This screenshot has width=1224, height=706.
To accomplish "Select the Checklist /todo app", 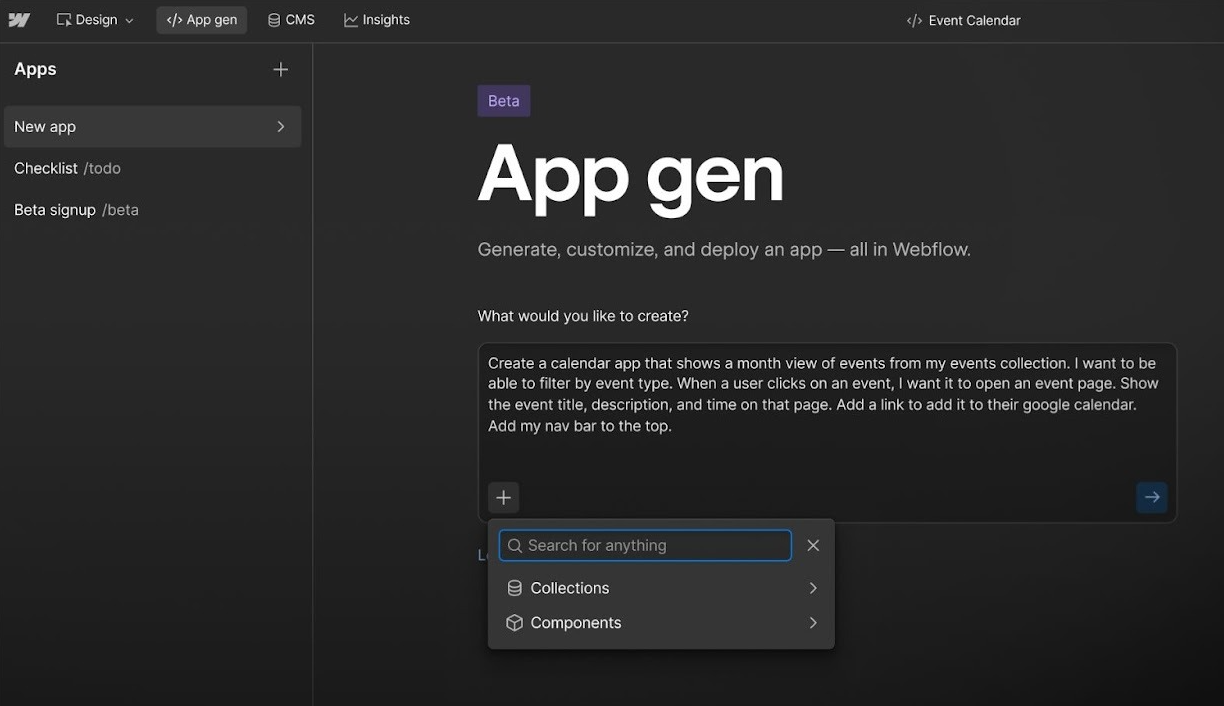I will click(x=67, y=168).
